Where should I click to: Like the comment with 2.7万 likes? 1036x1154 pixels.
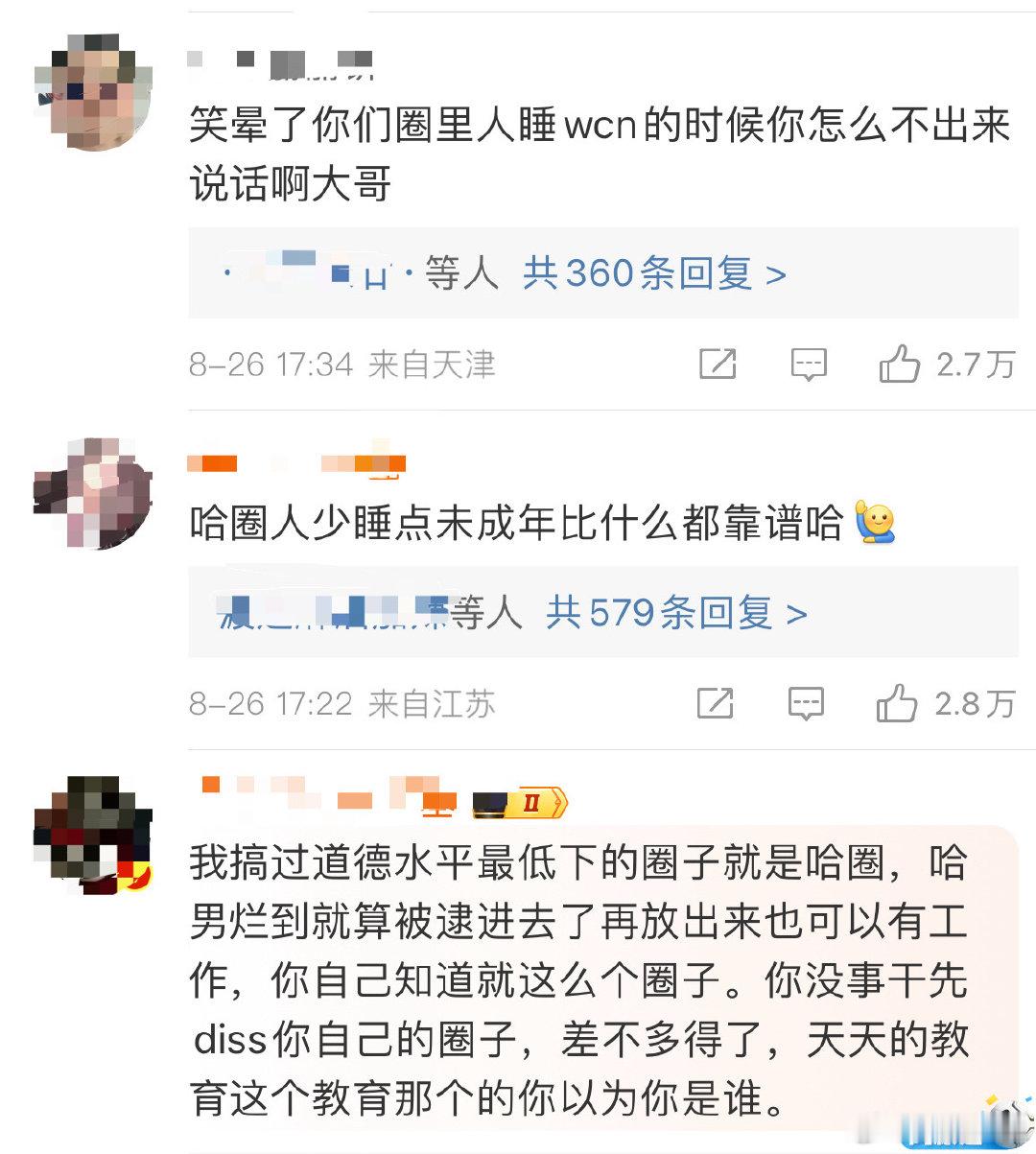click(x=899, y=364)
